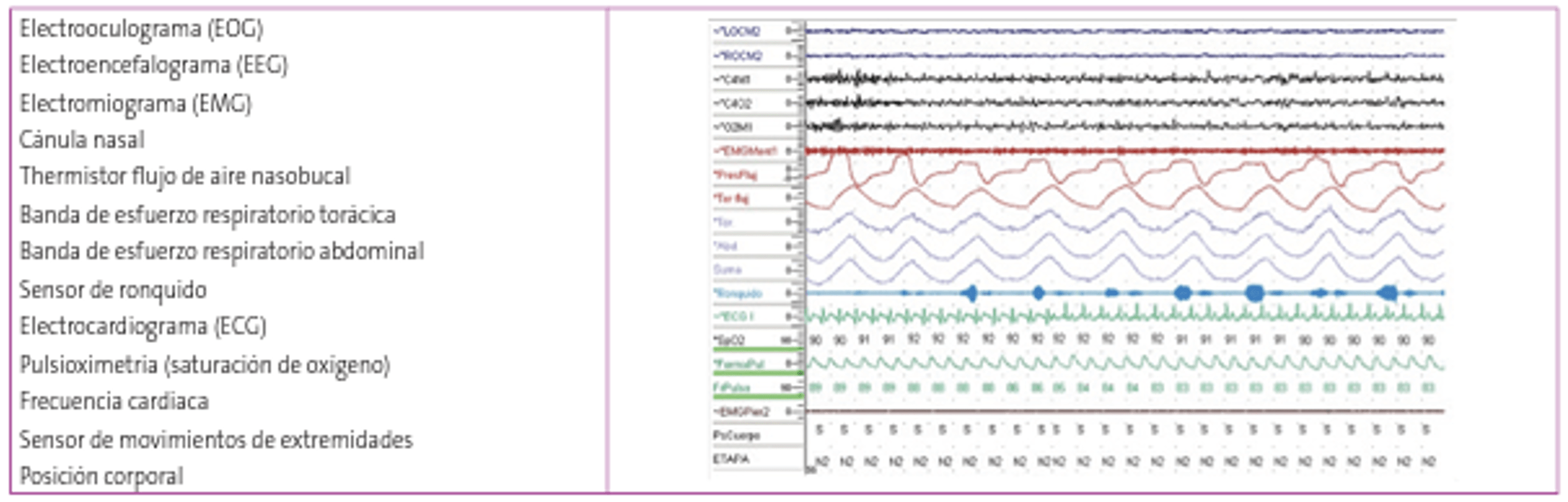Click the F.Pulso channel label
The width and height of the screenshot is (1568, 502).
tap(732, 388)
